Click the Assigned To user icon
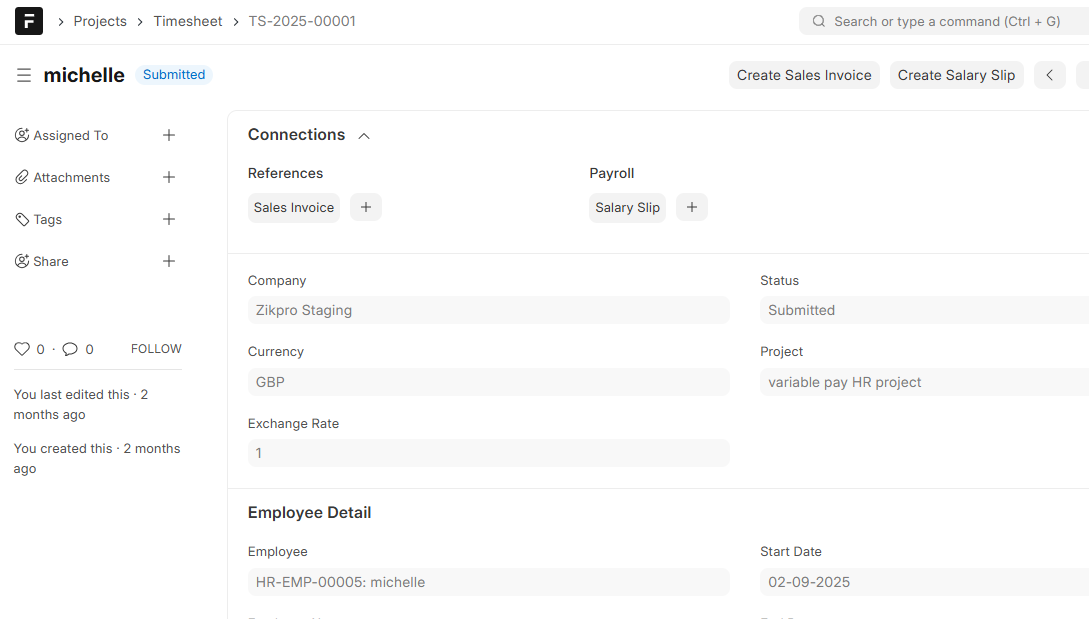Image resolution: width=1089 pixels, height=619 pixels. 22,135
